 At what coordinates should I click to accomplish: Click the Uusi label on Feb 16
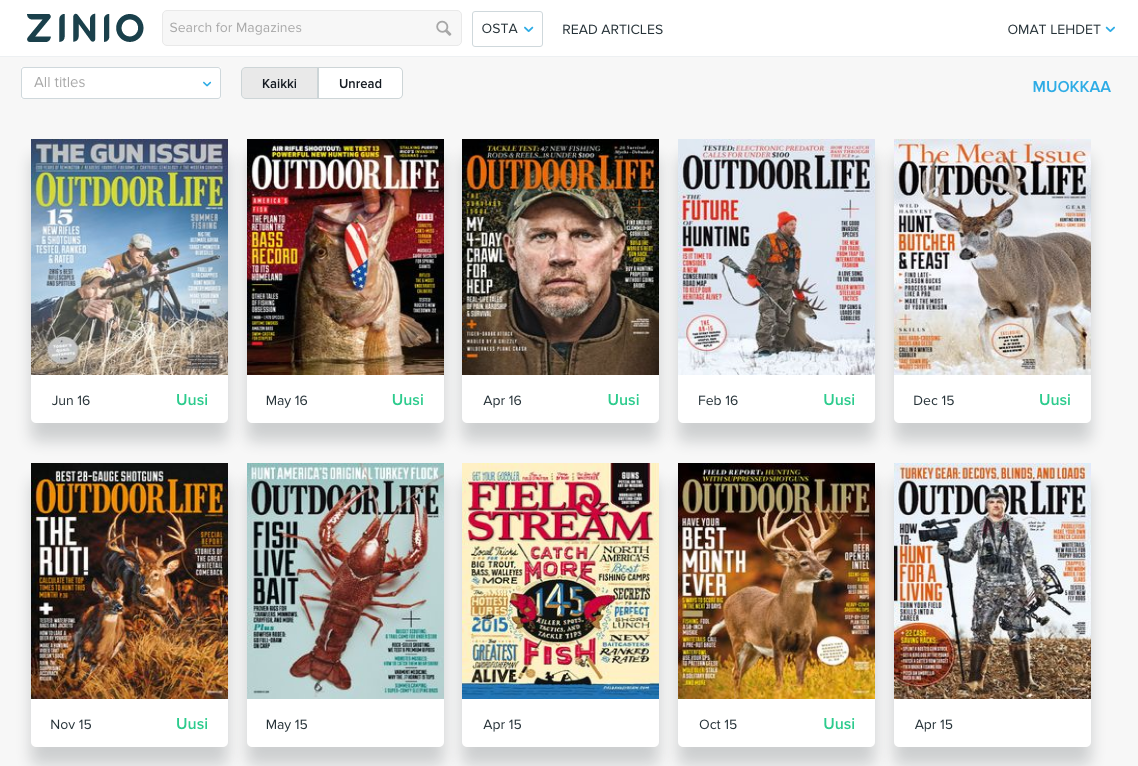(839, 400)
